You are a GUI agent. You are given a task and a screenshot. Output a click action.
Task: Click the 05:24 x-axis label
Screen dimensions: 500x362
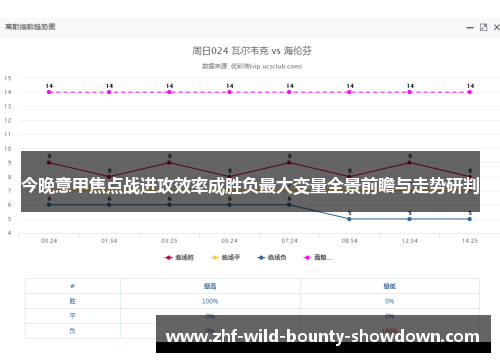tap(229, 241)
